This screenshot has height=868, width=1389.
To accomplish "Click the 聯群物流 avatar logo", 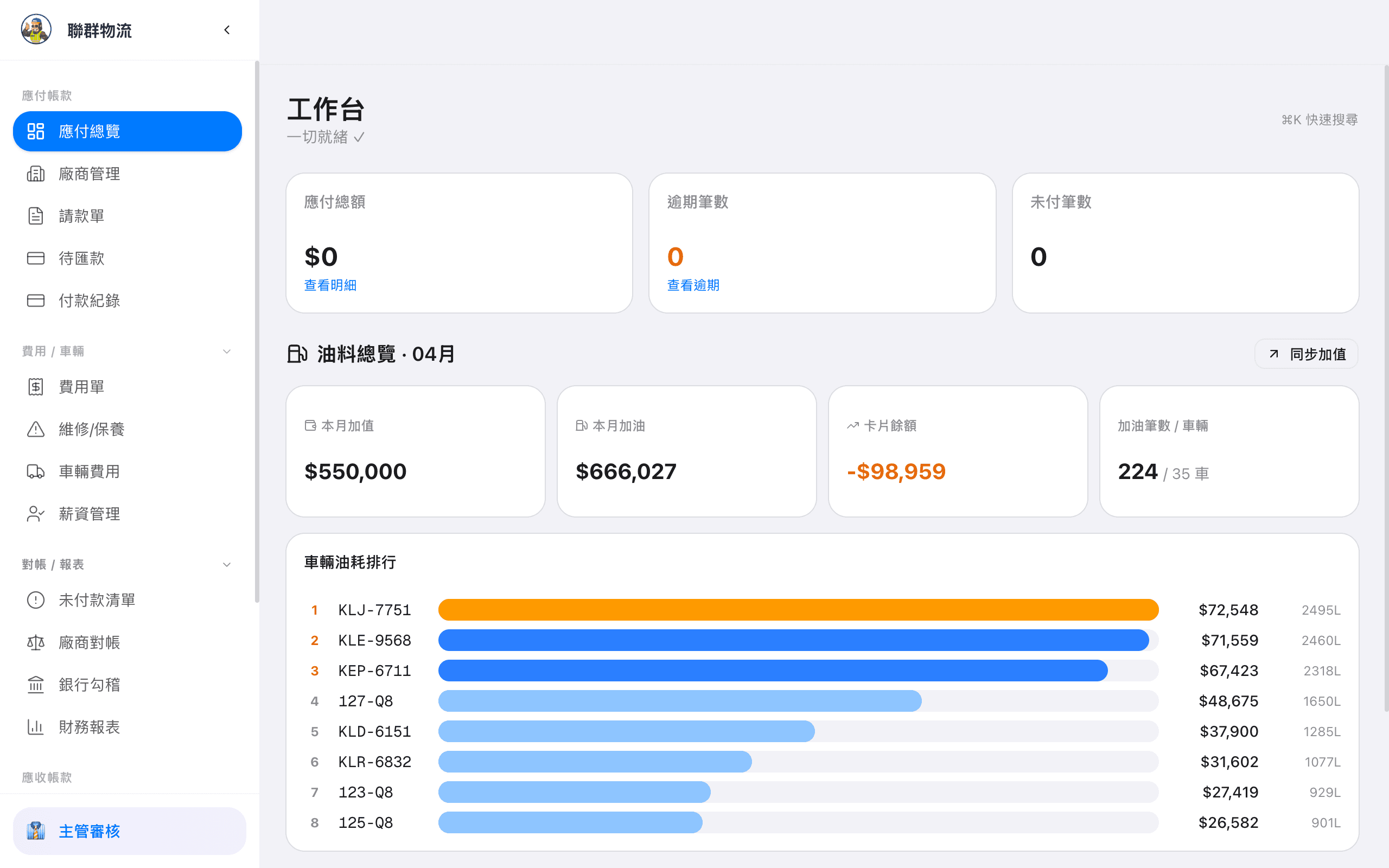I will (36, 29).
